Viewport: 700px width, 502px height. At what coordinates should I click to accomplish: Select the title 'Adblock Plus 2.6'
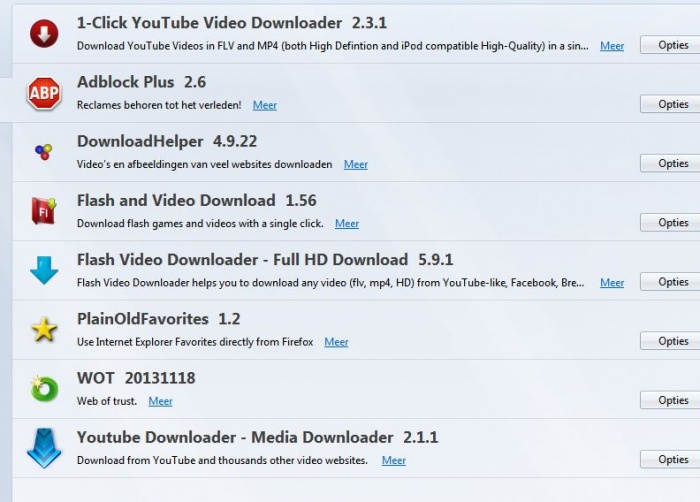pyautogui.click(x=142, y=82)
